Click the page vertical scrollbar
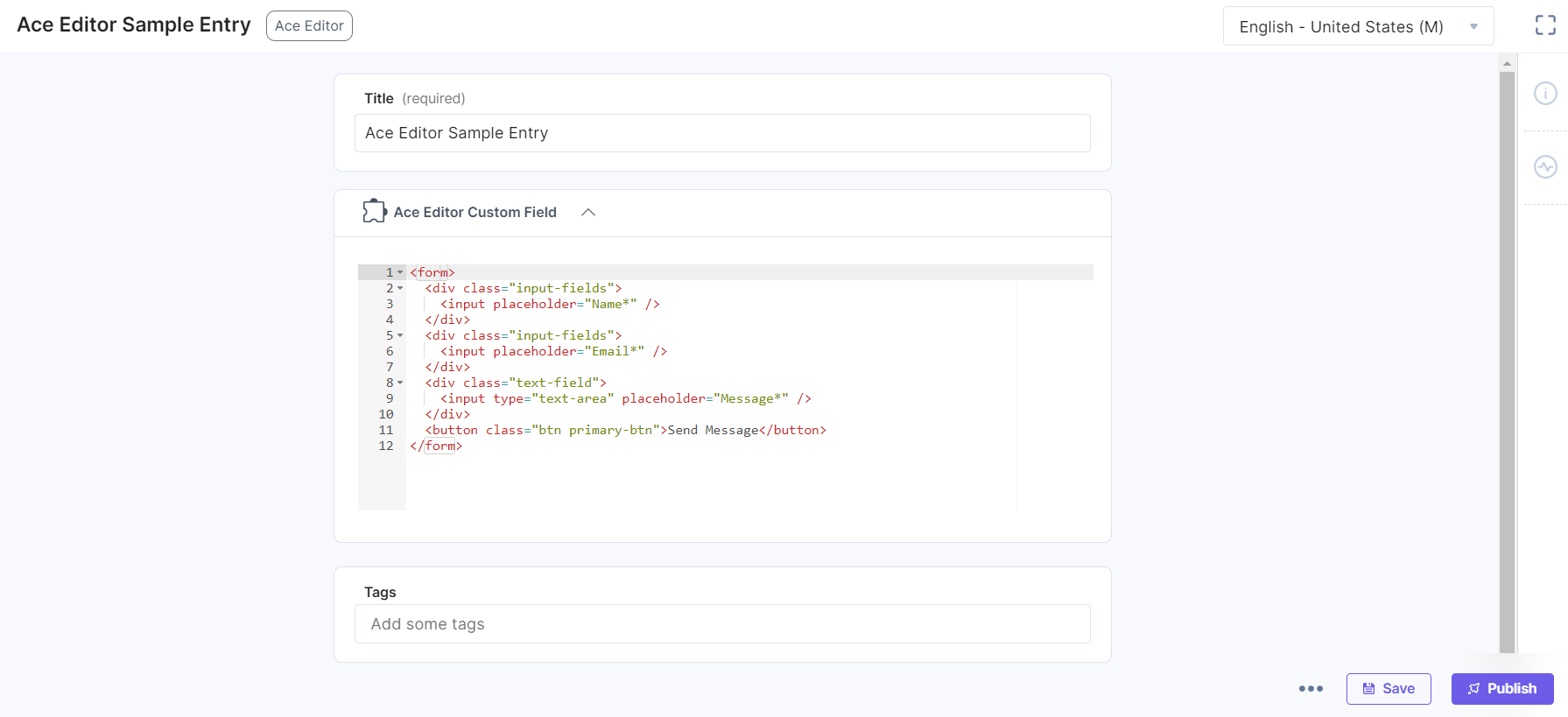1568x717 pixels. click(x=1507, y=350)
